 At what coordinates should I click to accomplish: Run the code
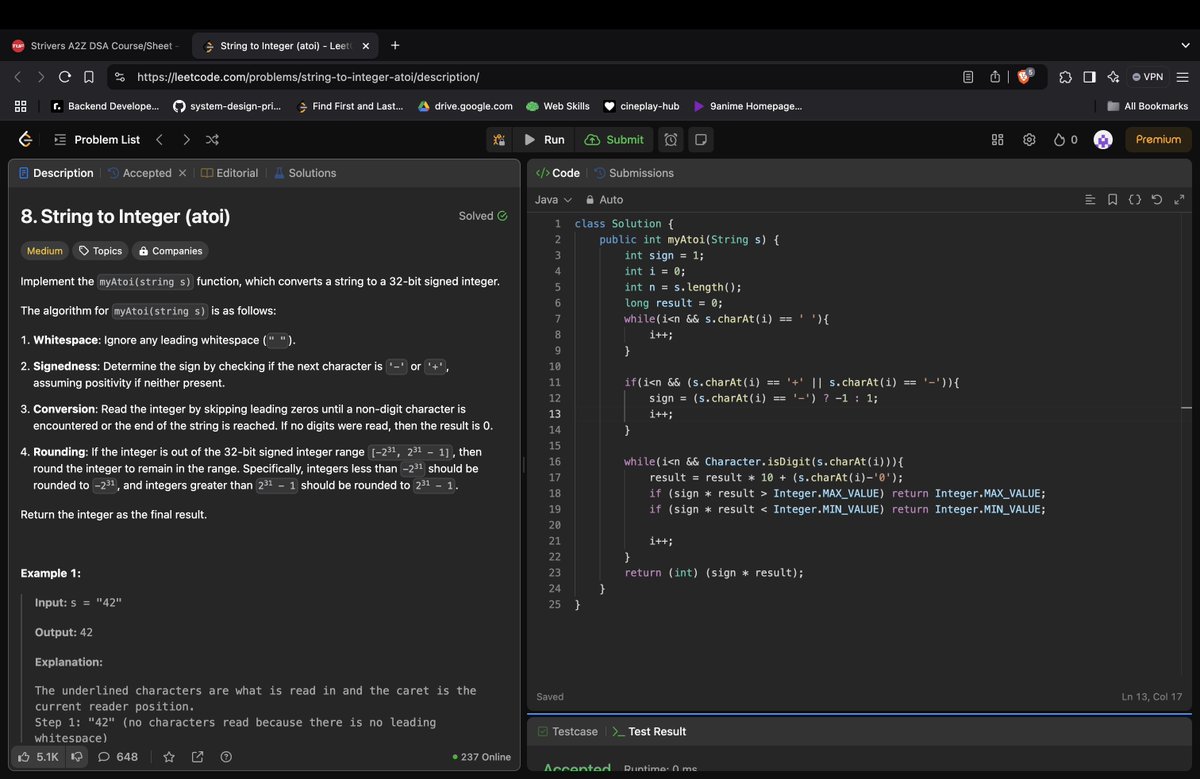coord(545,139)
